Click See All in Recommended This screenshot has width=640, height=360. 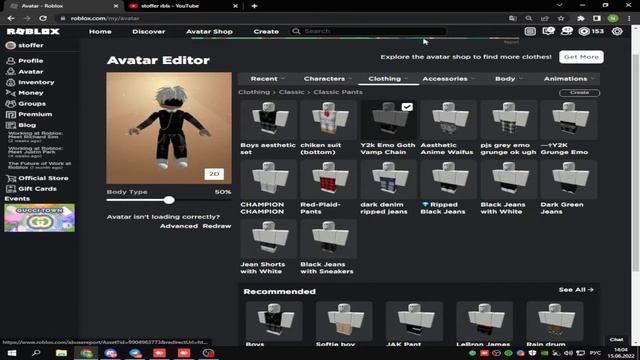click(x=576, y=290)
